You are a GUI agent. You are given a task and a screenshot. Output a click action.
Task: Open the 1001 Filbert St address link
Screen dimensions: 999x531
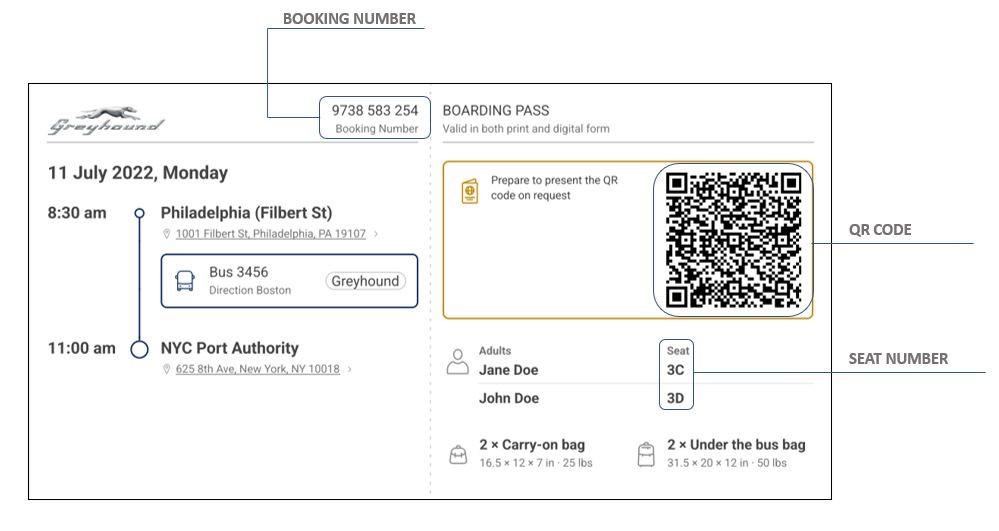[x=270, y=234]
